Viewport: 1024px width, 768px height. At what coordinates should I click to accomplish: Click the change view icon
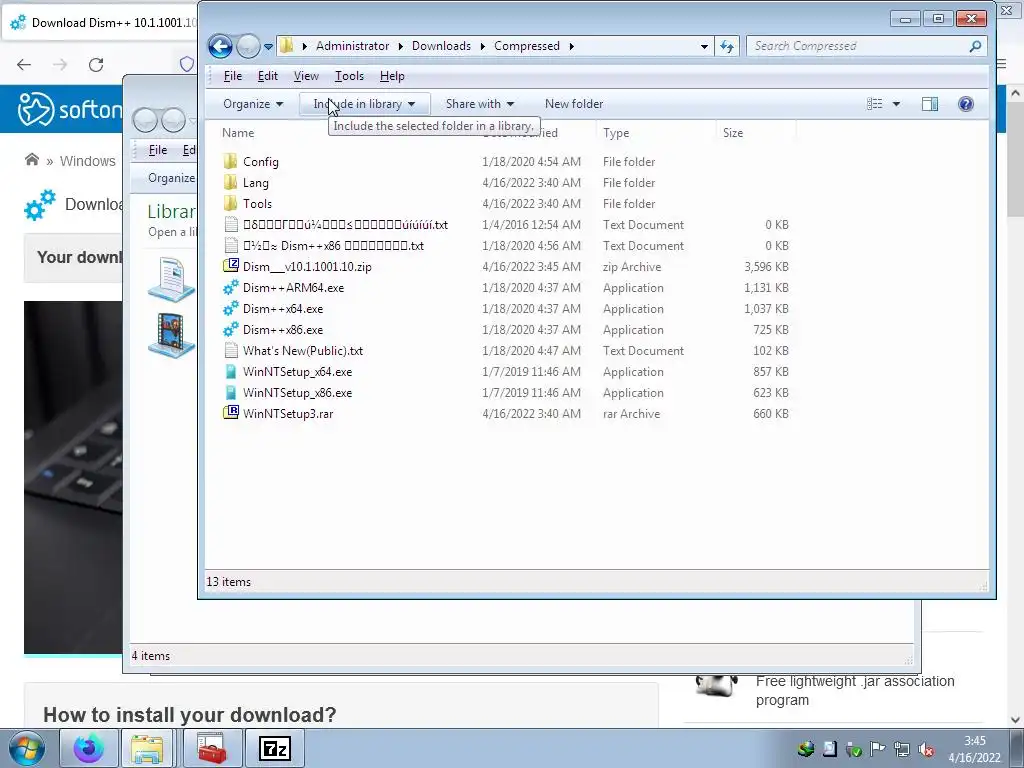[874, 104]
